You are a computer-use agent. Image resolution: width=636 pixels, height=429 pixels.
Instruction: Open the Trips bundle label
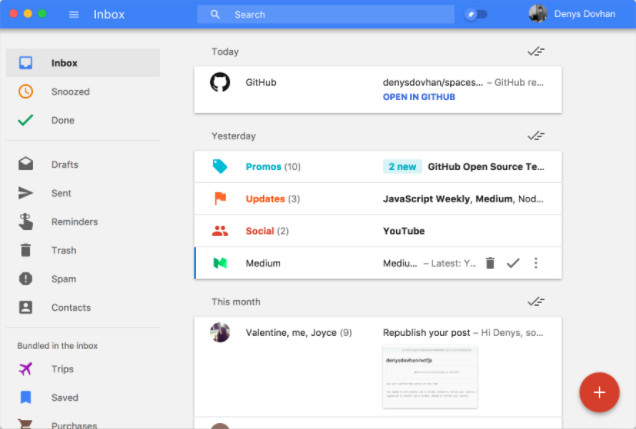(x=62, y=369)
